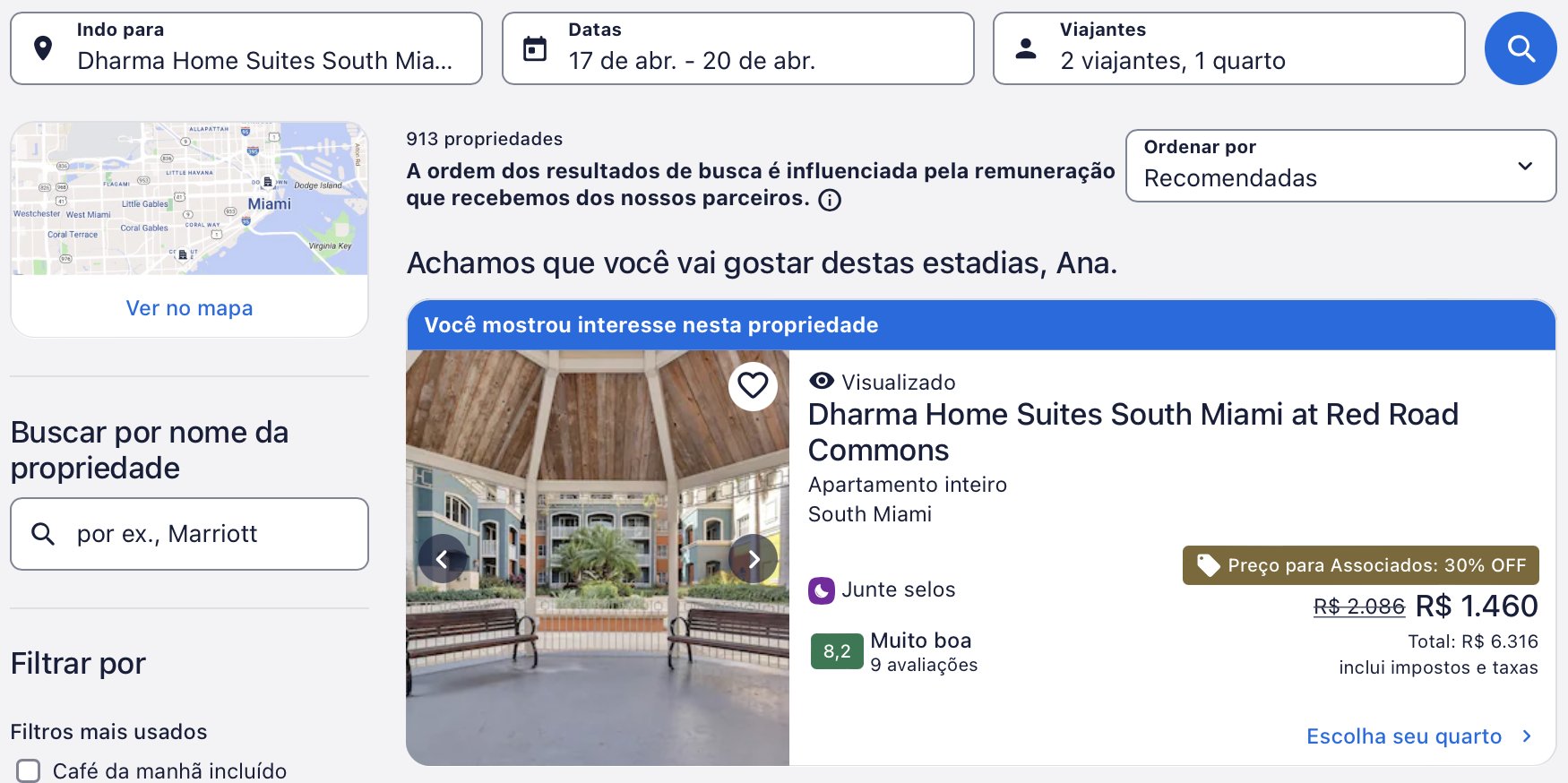Open the Dharma Home Suites South Miami title
Screen dimensions: 1568x783
coord(1133,432)
